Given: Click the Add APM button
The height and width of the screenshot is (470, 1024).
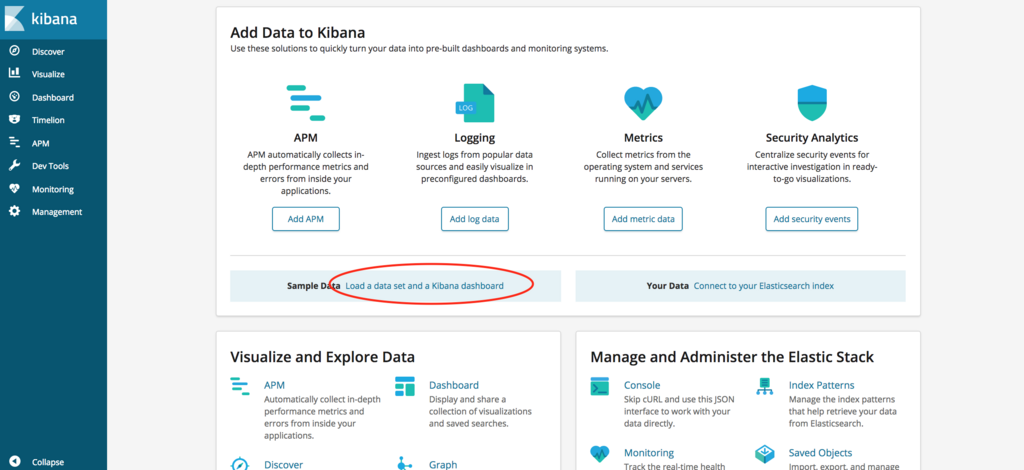Looking at the screenshot, I should [x=306, y=219].
